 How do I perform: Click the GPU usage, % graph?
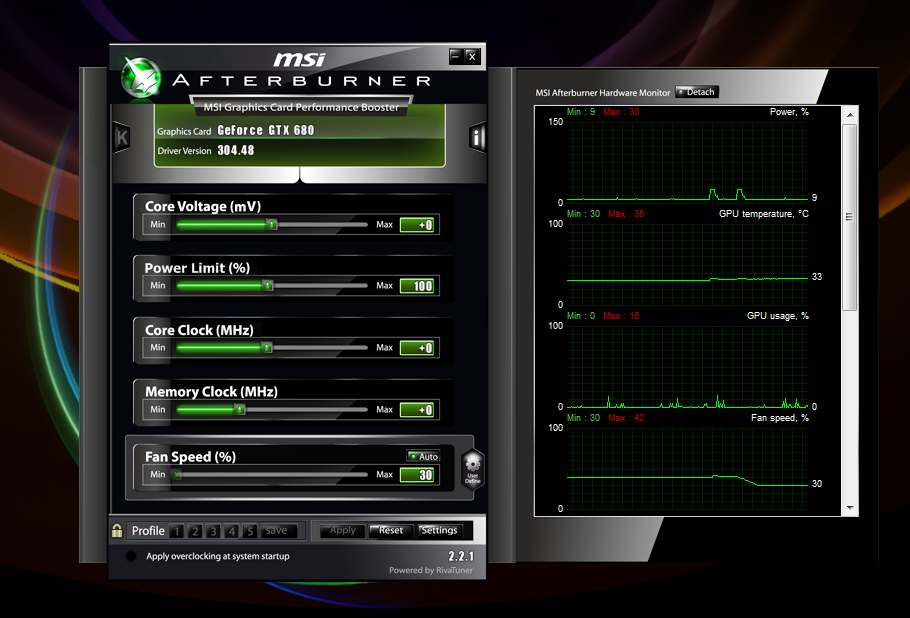pyautogui.click(x=688, y=366)
